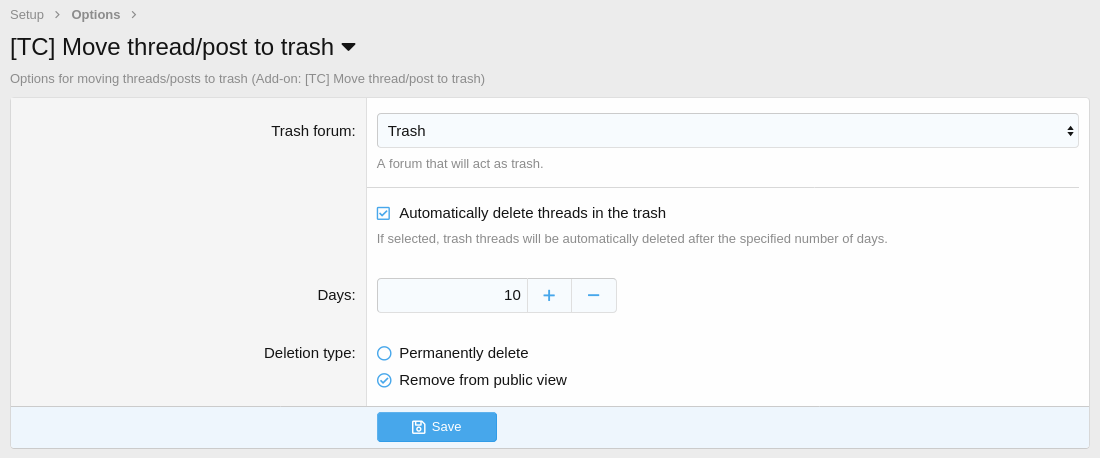Click the floppy disk icon on Save
The width and height of the screenshot is (1100, 458).
[x=419, y=427]
